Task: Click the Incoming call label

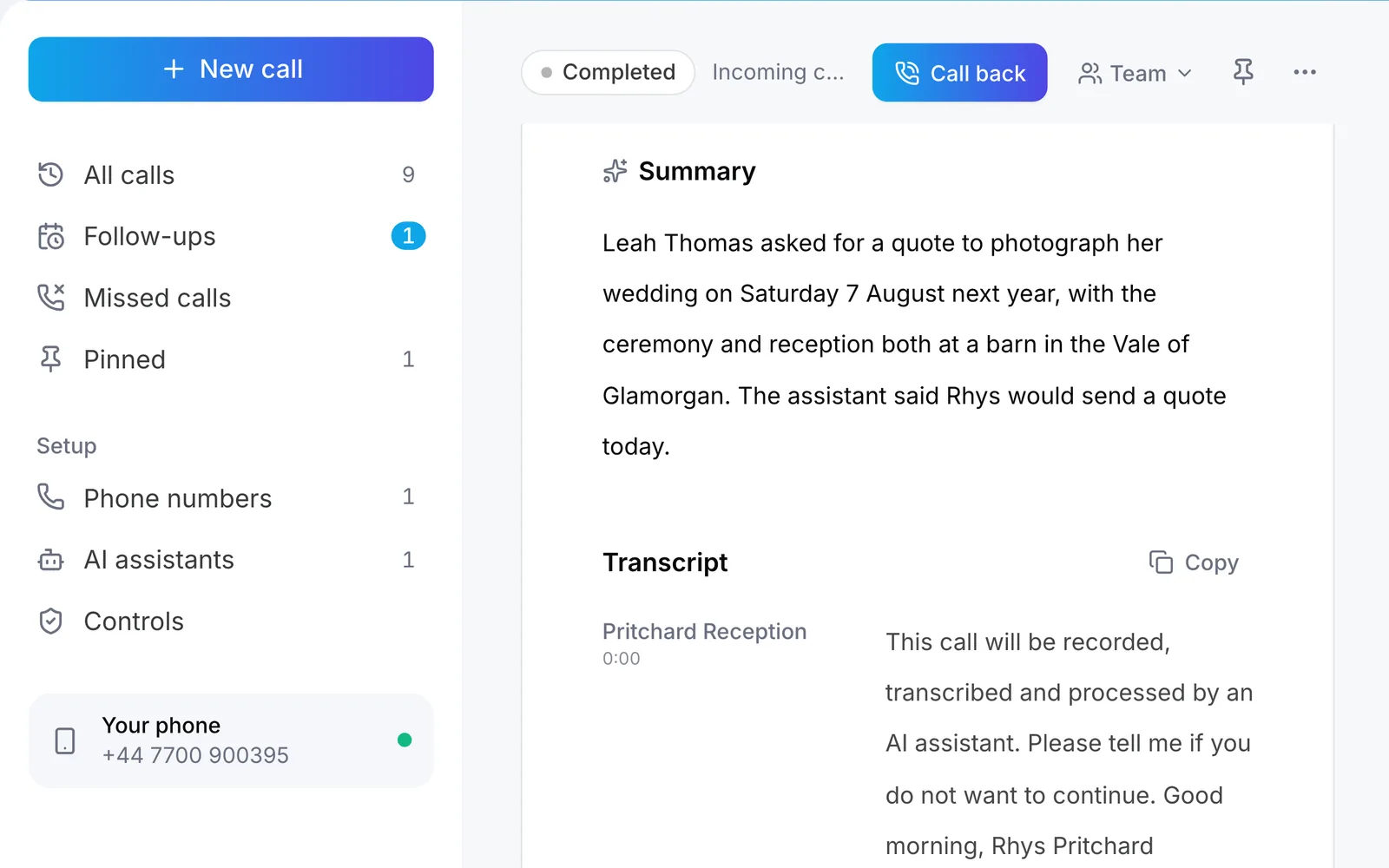Action: tap(778, 72)
